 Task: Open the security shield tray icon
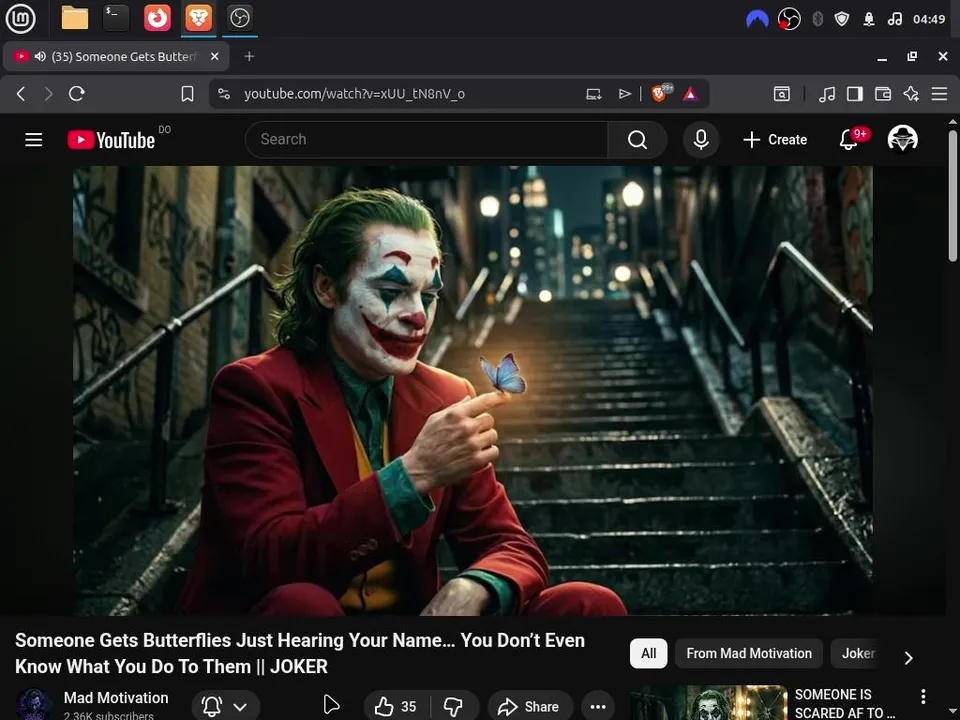pos(842,19)
